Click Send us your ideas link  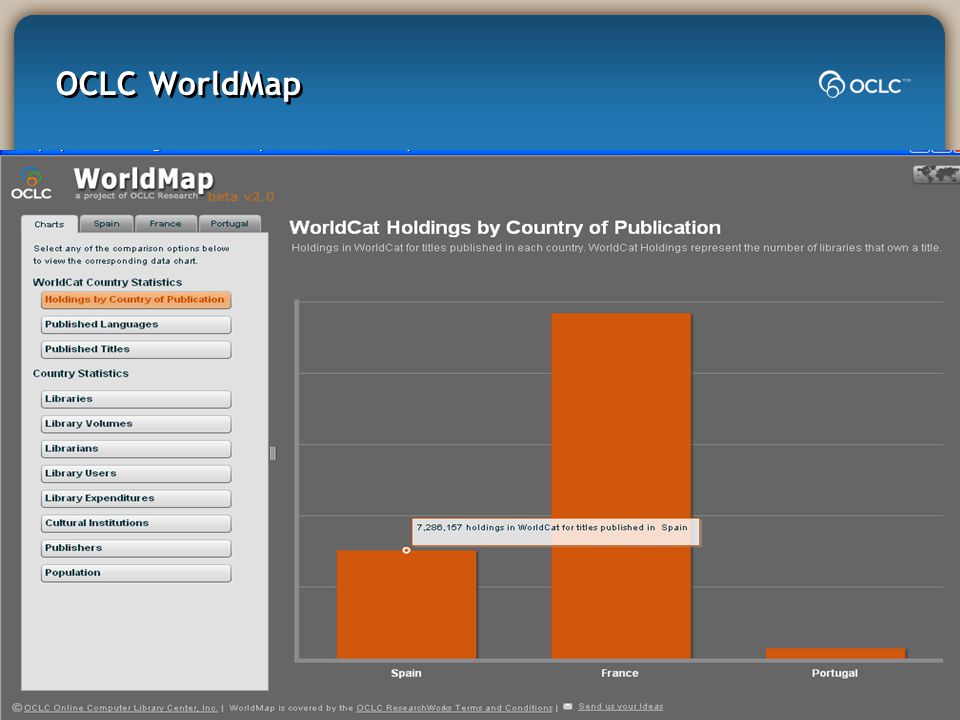pyautogui.click(x=620, y=707)
